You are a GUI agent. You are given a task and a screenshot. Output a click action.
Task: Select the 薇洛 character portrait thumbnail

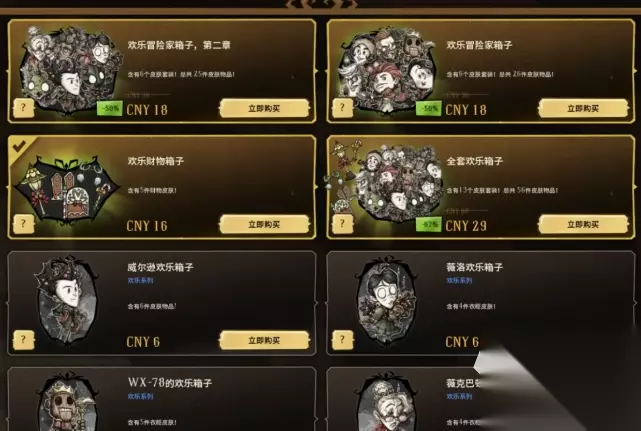click(x=386, y=301)
